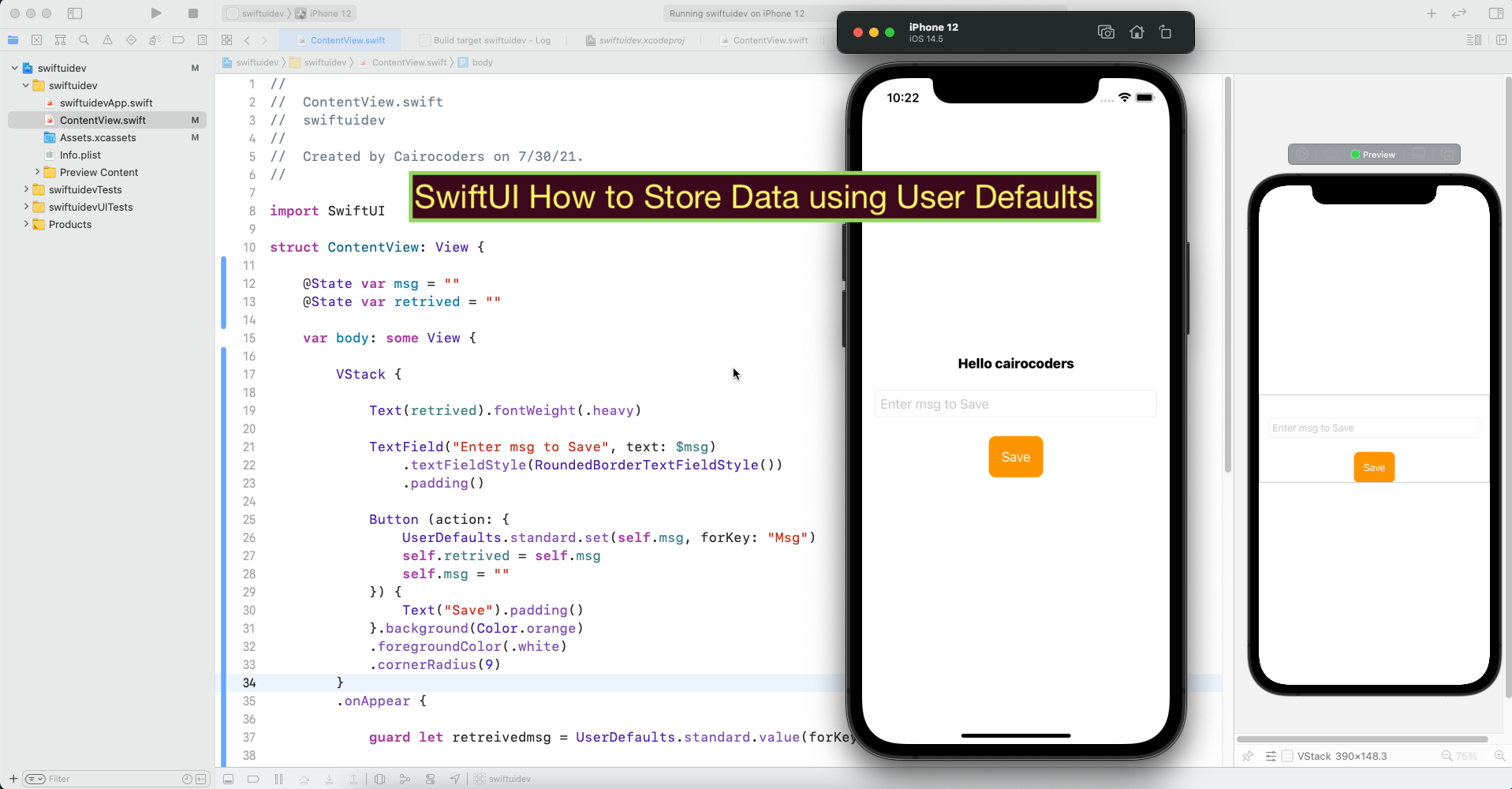The image size is (1512, 789).
Task: Stop the running scheme with the Stop button
Action: click(x=193, y=13)
